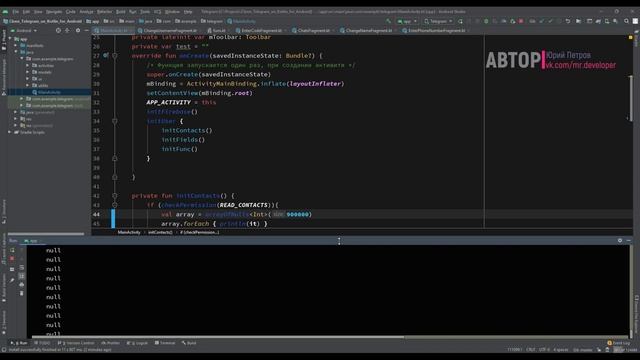Click the red Stop icon in top toolbar
Screen dimensions: 640x360
point(521,21)
